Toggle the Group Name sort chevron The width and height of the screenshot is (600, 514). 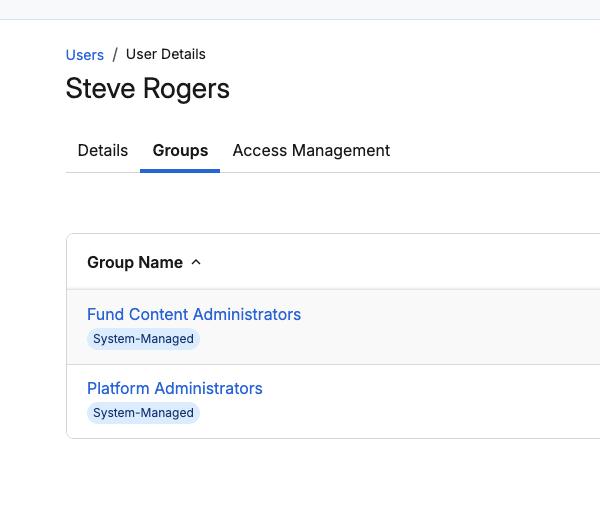[196, 263]
